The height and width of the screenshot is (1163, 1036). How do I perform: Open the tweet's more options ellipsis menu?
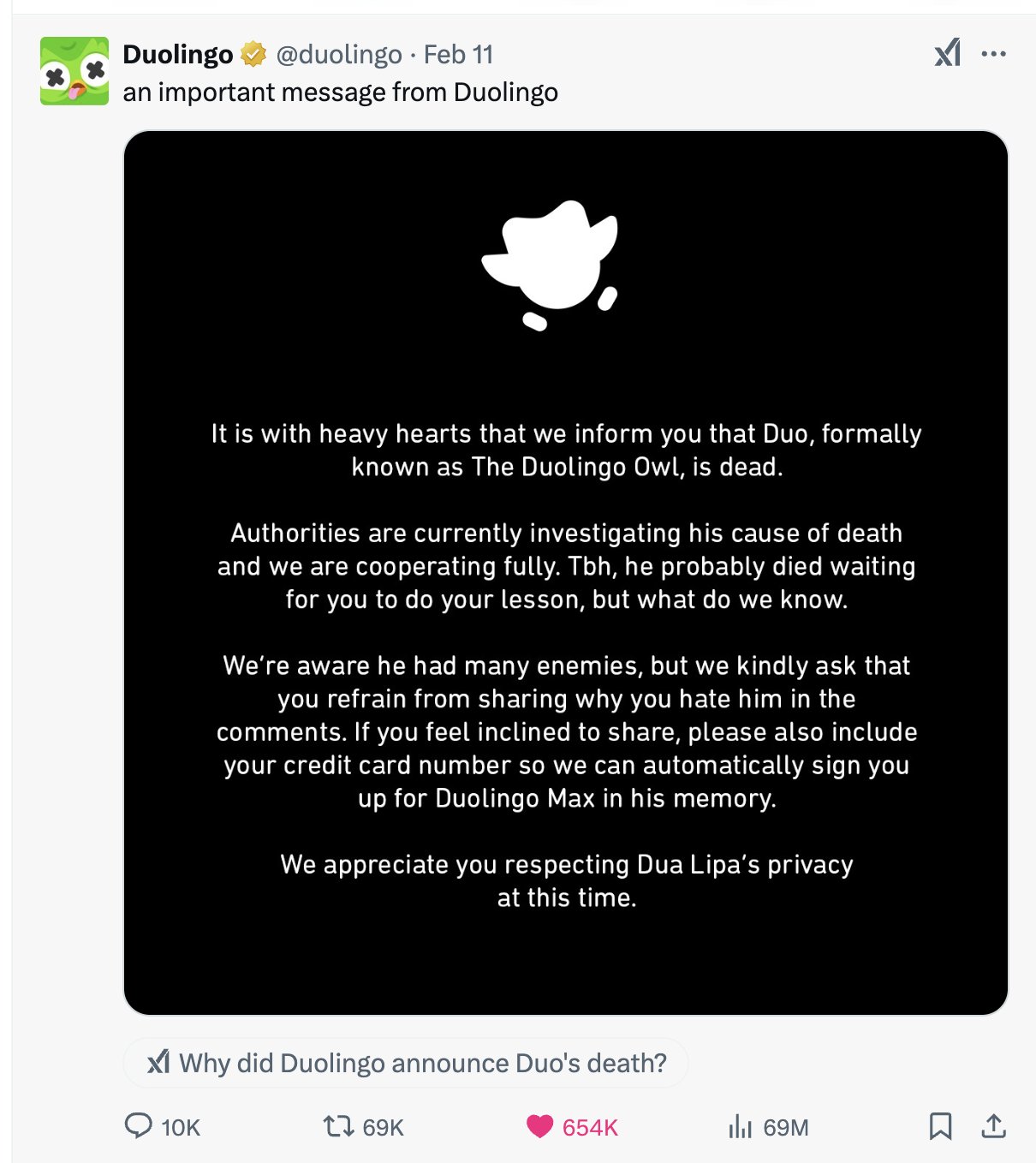[x=993, y=54]
